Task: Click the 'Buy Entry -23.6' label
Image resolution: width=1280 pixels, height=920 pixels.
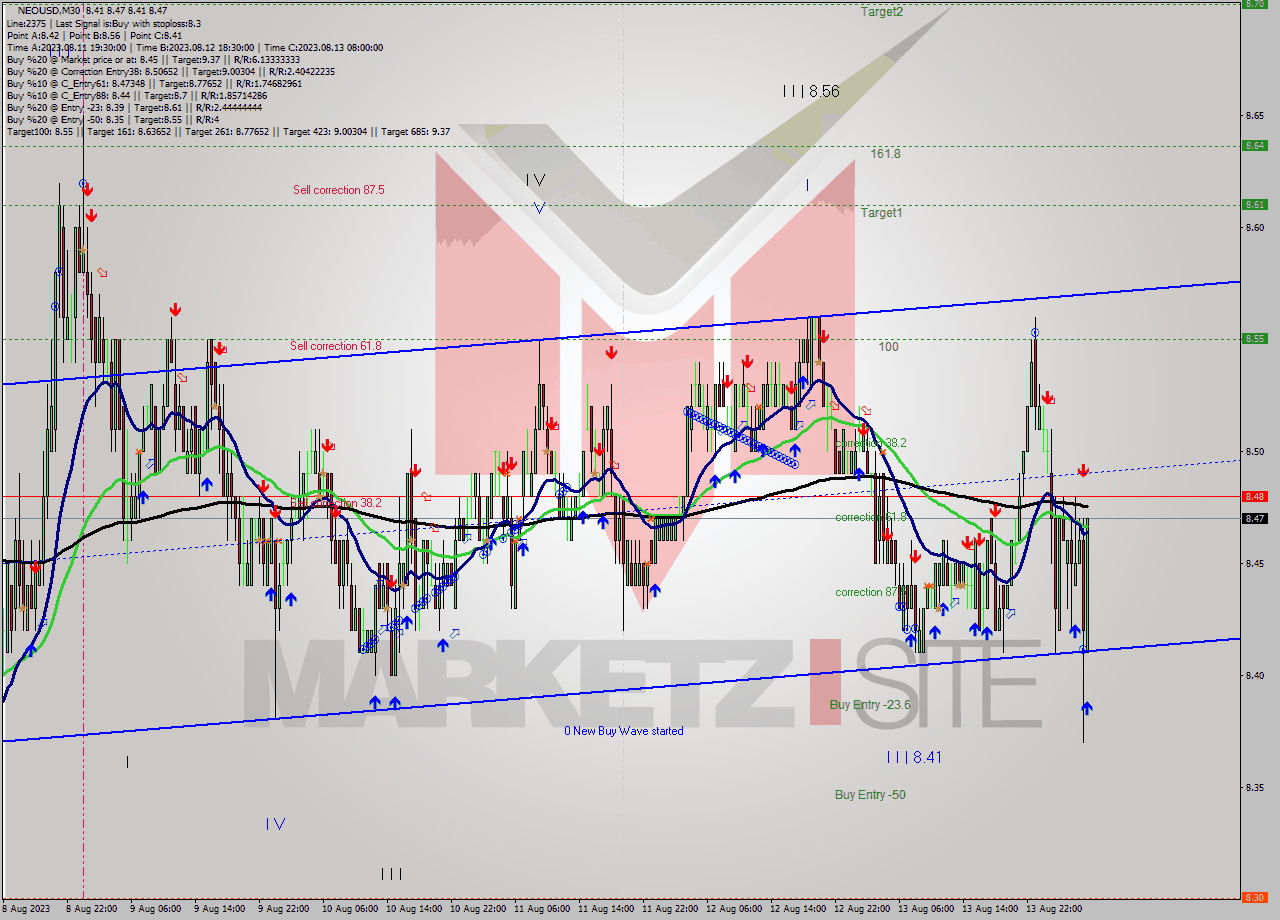Action: pyautogui.click(x=870, y=705)
